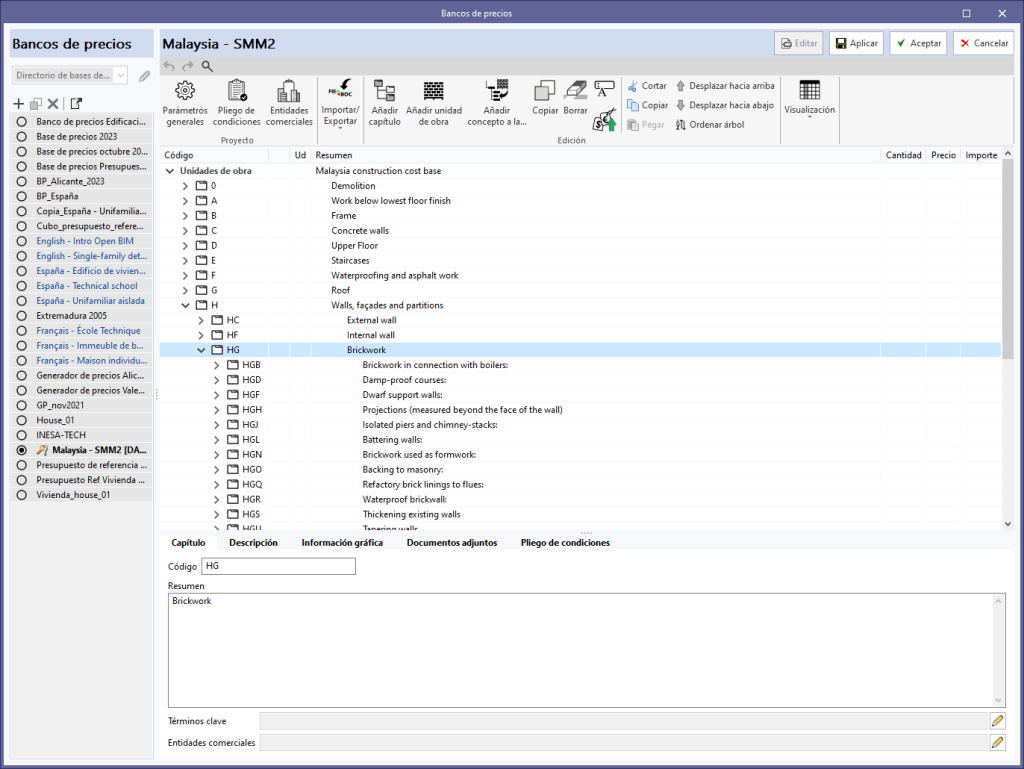The height and width of the screenshot is (769, 1024).
Task: Click Añadir unidad de obra brick icon
Action: (433, 92)
